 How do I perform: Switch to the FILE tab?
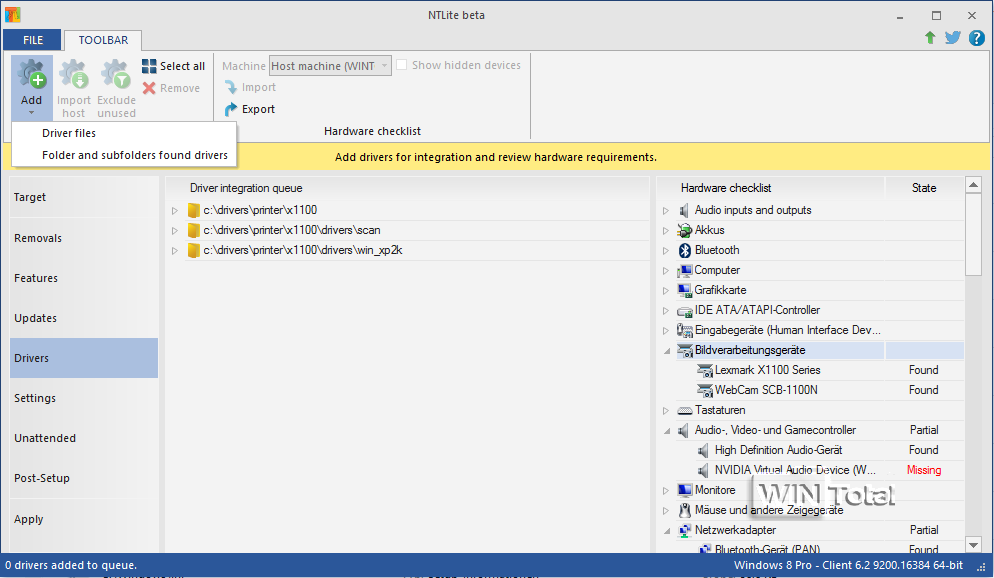pyautogui.click(x=33, y=40)
